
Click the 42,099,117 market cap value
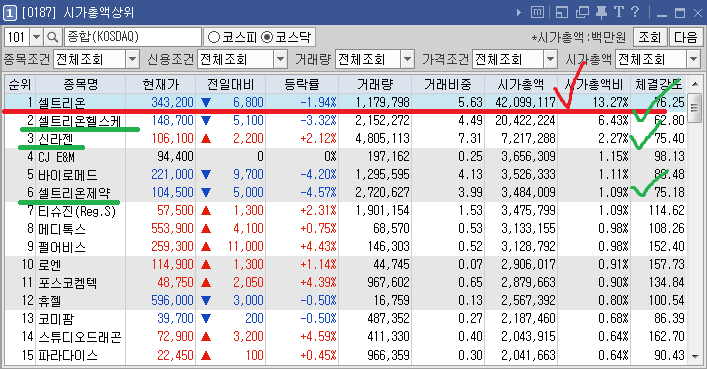tap(525, 102)
